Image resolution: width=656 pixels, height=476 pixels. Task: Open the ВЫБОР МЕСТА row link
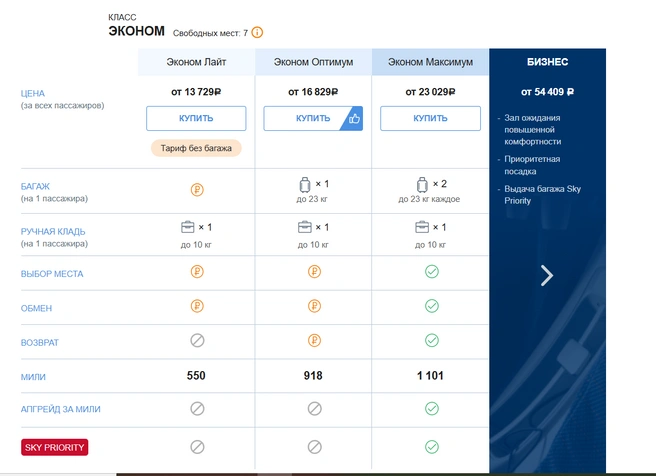tap(52, 274)
